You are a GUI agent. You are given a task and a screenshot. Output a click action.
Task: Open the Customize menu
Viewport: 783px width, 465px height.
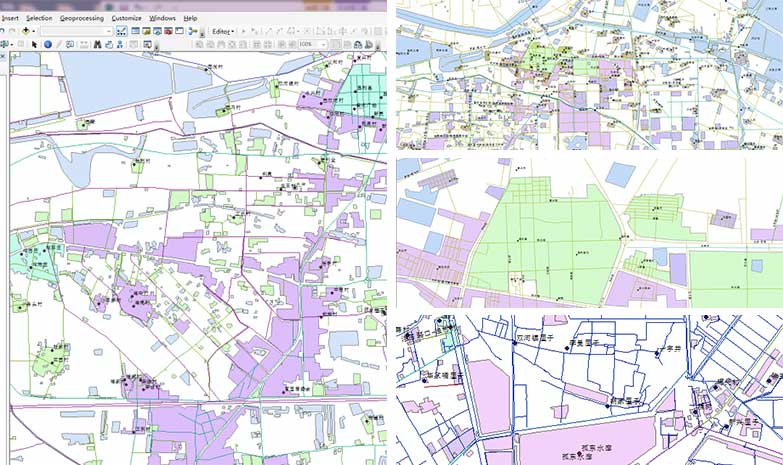point(126,18)
